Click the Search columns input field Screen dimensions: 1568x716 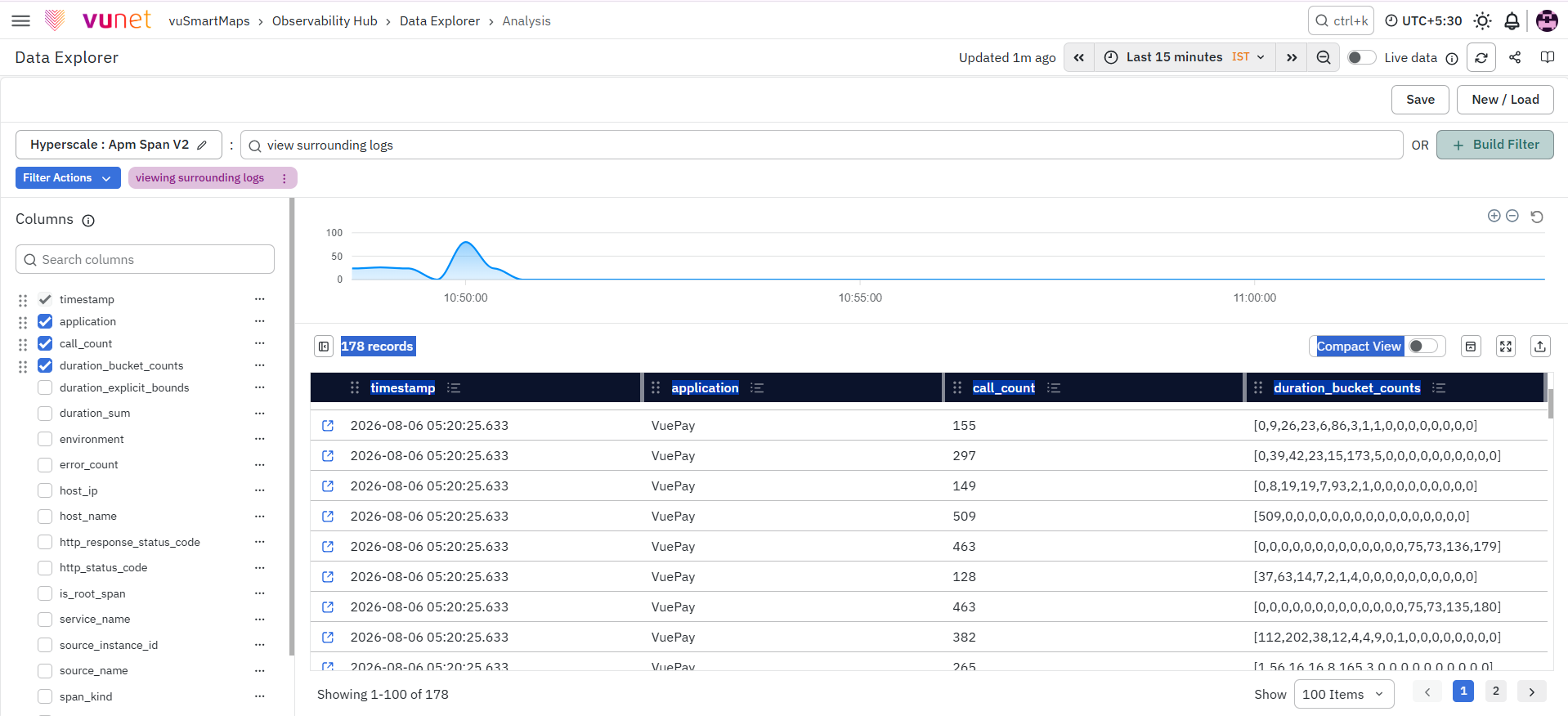coord(145,259)
